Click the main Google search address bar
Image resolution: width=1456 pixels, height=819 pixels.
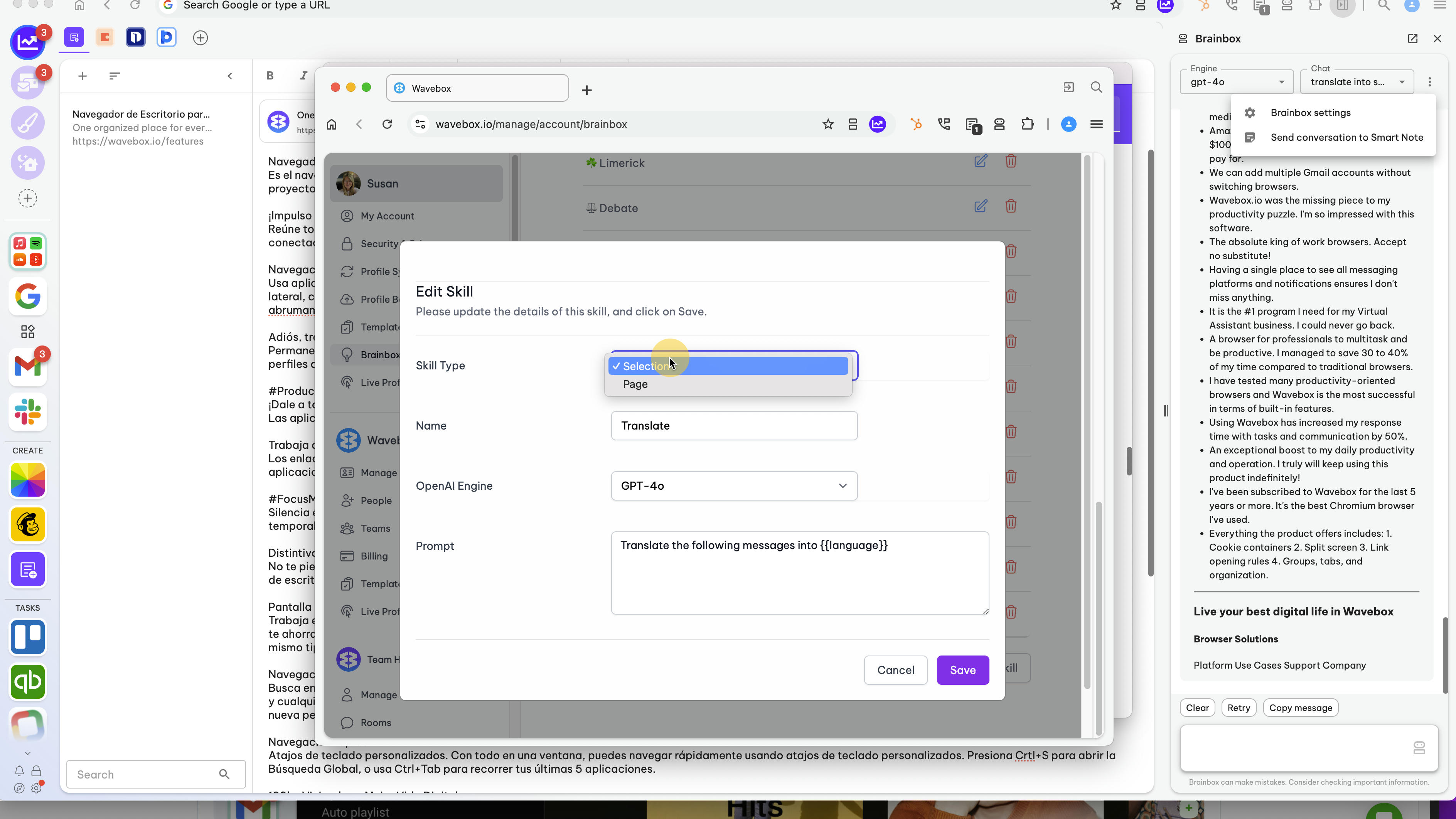click(627, 5)
